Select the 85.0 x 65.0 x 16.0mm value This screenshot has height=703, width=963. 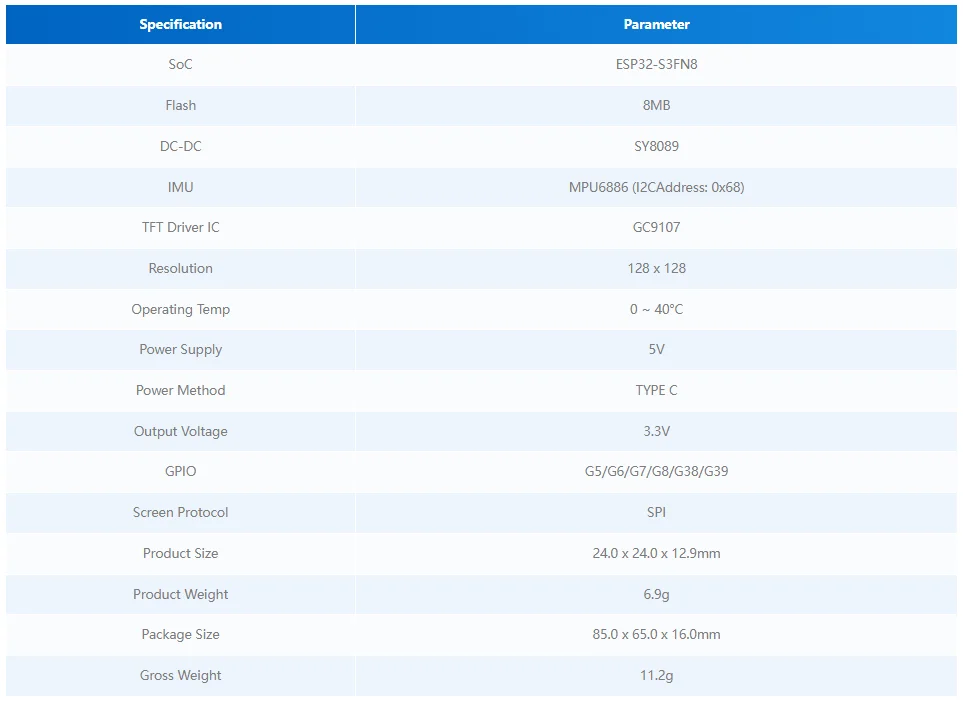(657, 634)
